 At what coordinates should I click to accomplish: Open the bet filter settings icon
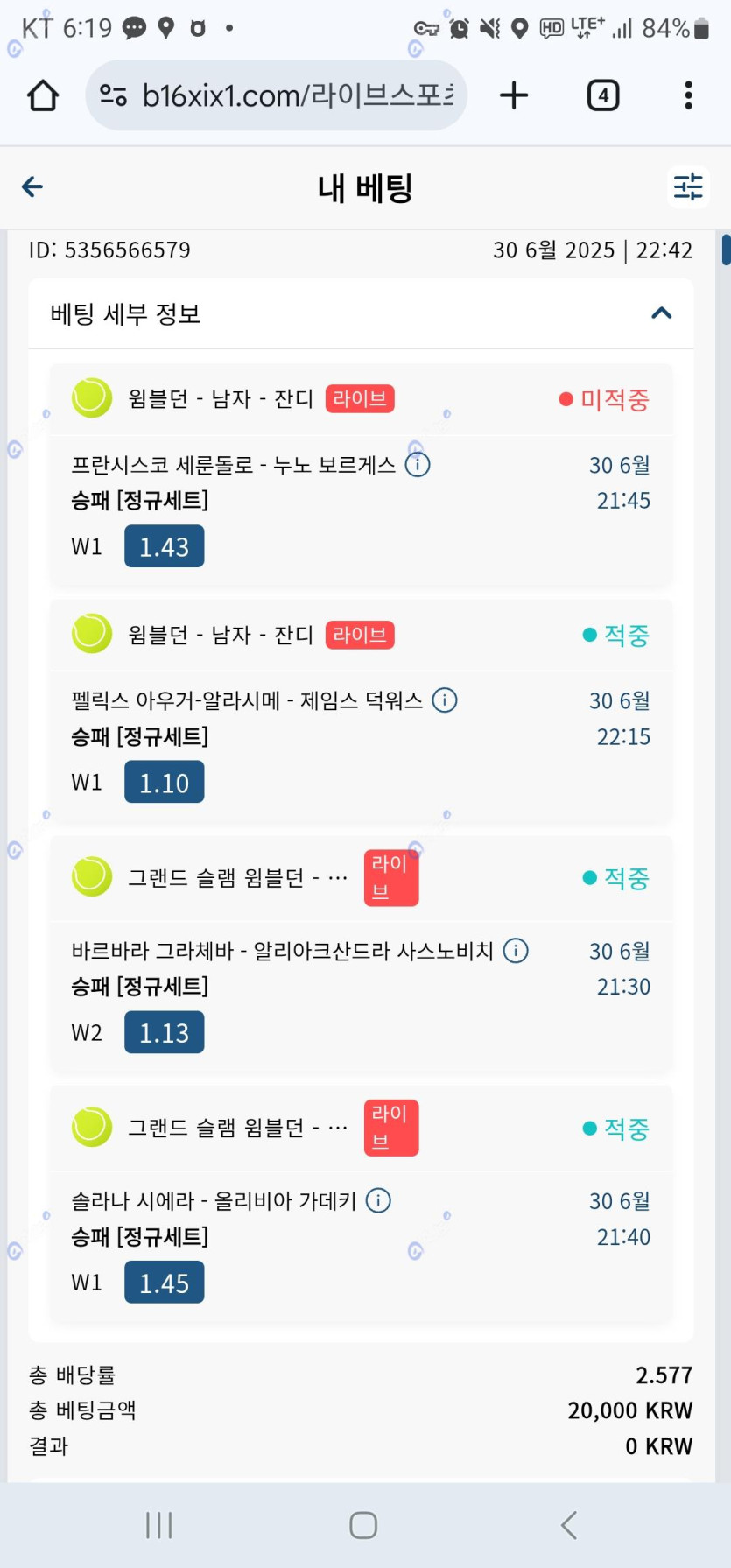tap(688, 186)
